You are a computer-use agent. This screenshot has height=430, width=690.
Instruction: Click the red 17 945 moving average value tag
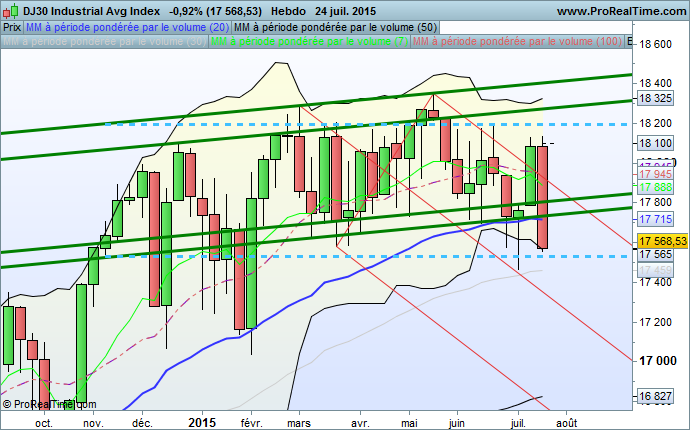pyautogui.click(x=655, y=174)
